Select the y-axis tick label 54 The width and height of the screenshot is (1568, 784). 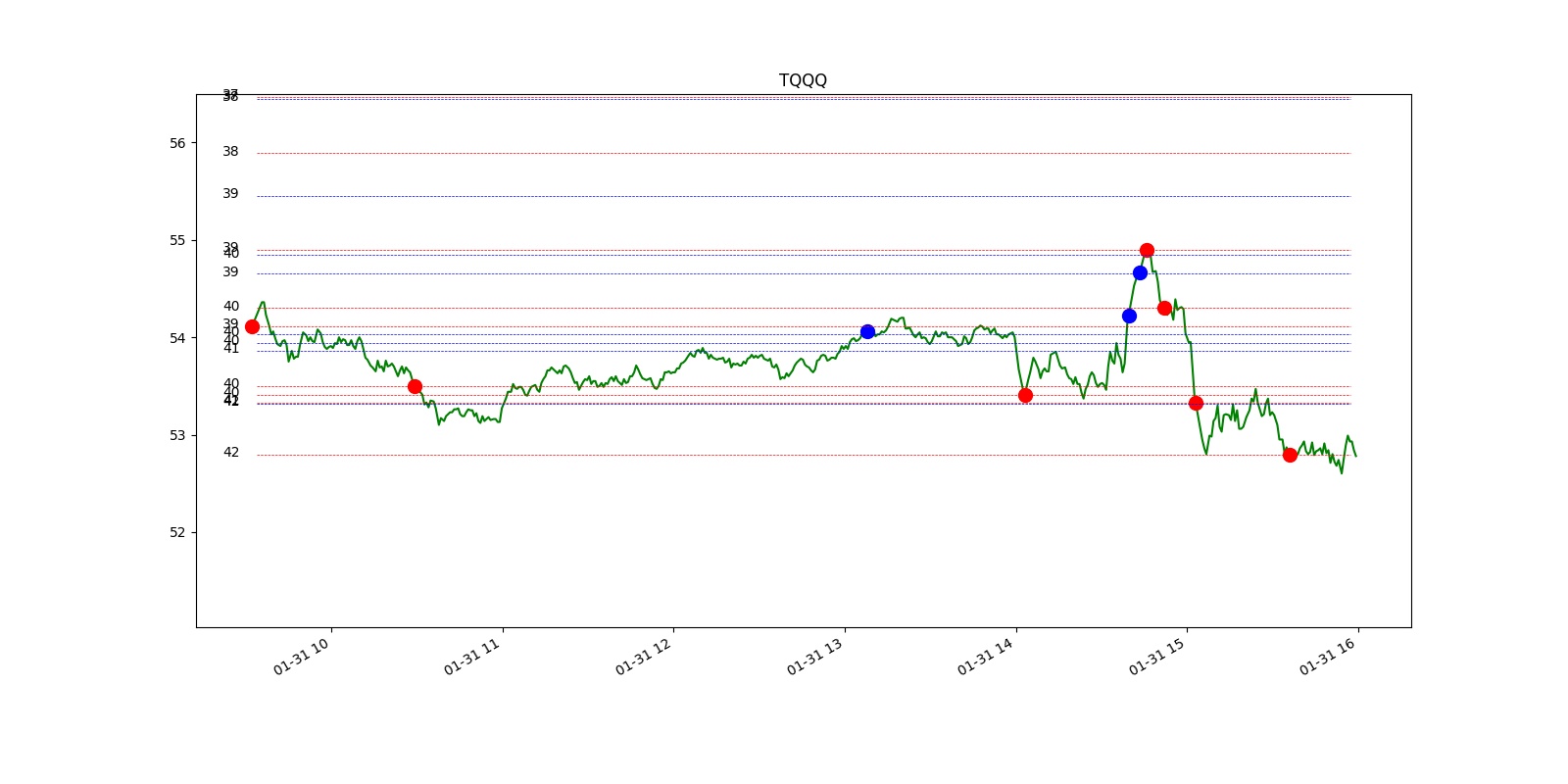click(177, 338)
